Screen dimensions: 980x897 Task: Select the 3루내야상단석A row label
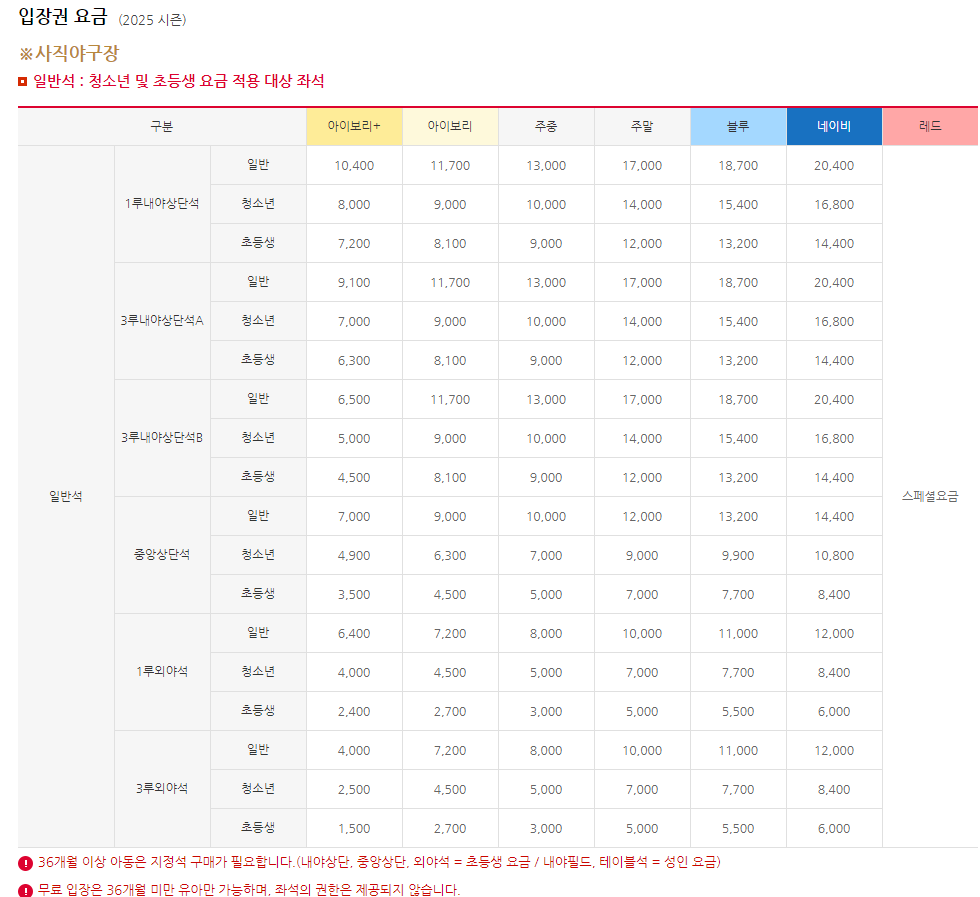pyautogui.click(x=162, y=321)
